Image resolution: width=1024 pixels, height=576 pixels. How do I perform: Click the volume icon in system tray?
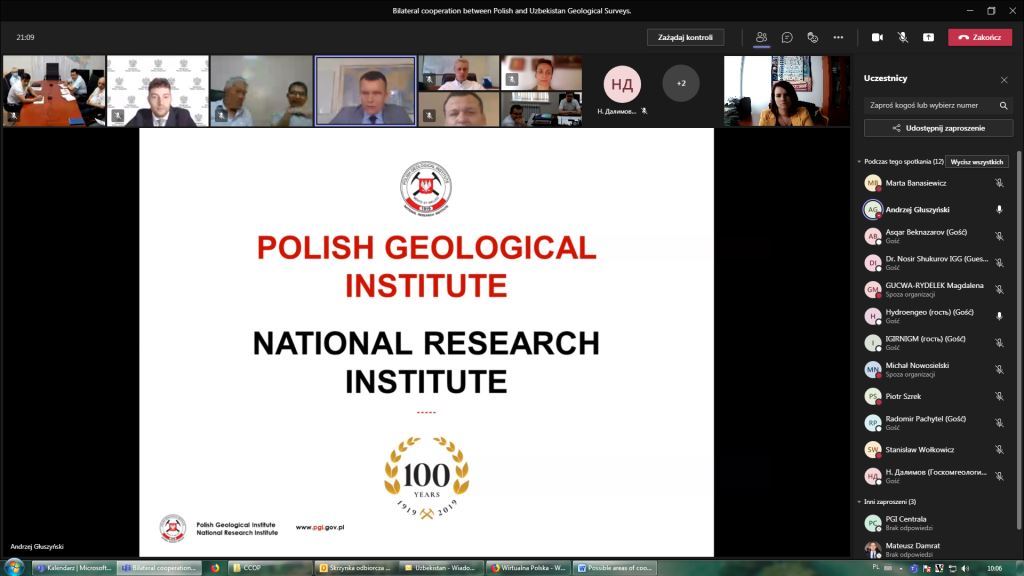(965, 568)
